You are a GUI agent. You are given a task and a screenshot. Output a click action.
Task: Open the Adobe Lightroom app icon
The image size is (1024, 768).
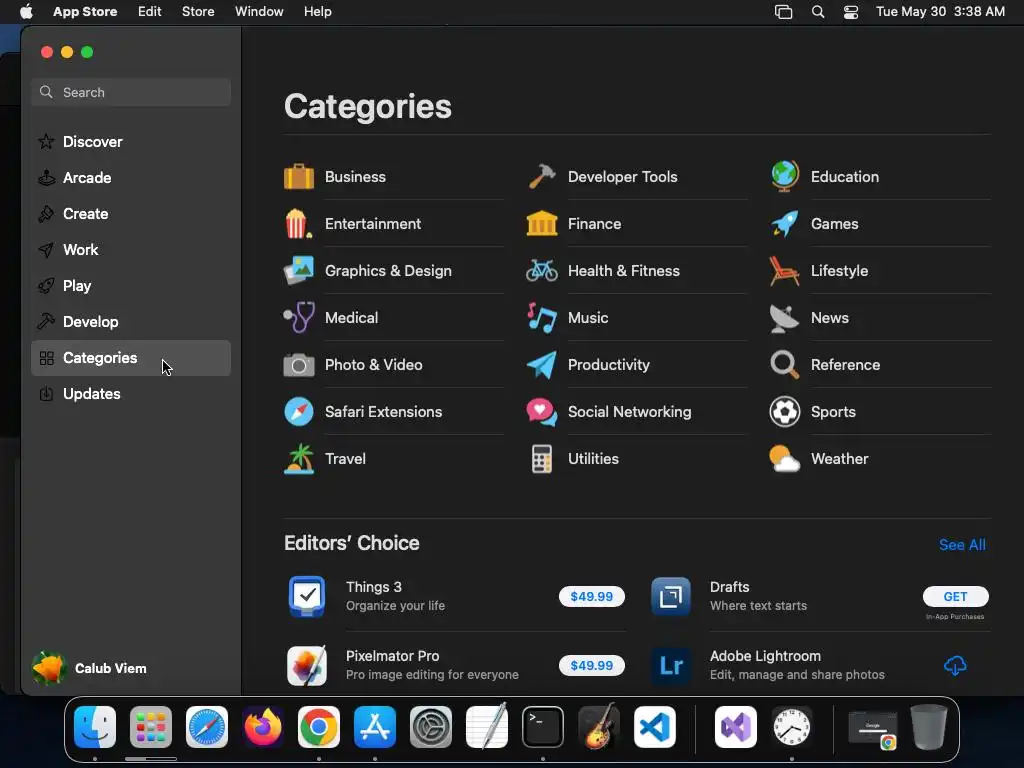coord(671,665)
